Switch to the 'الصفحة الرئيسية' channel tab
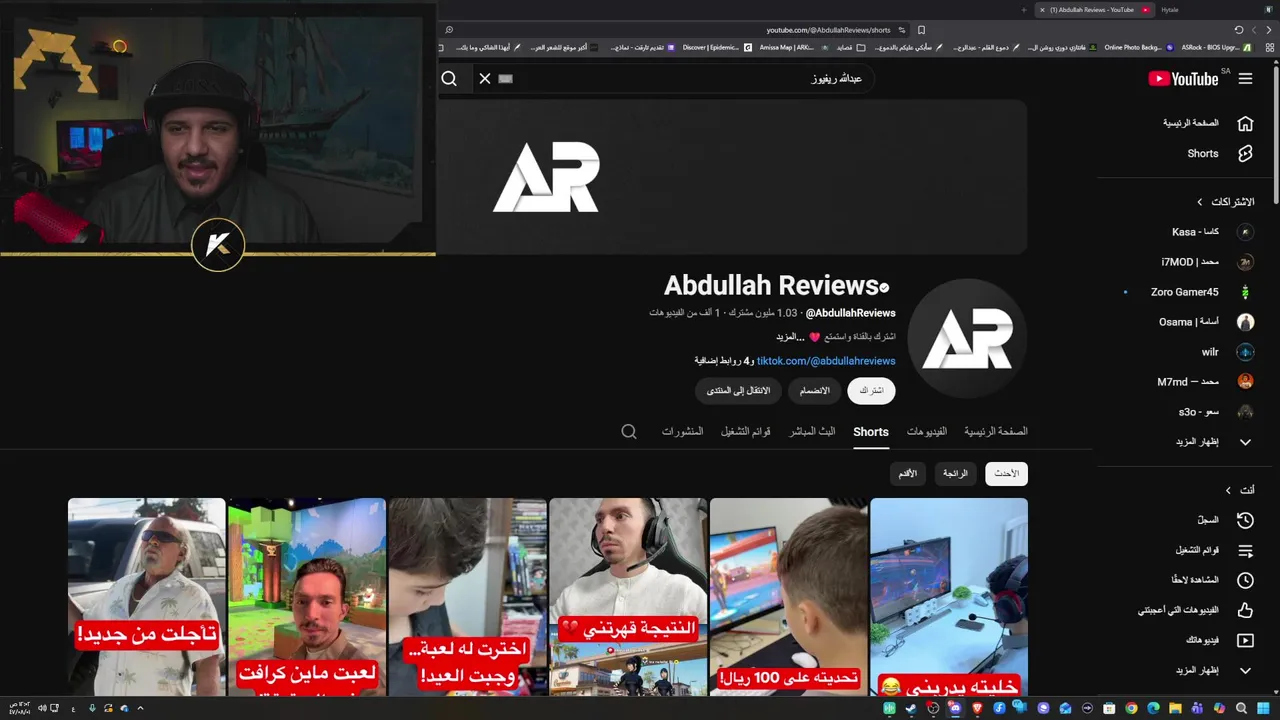 click(996, 432)
